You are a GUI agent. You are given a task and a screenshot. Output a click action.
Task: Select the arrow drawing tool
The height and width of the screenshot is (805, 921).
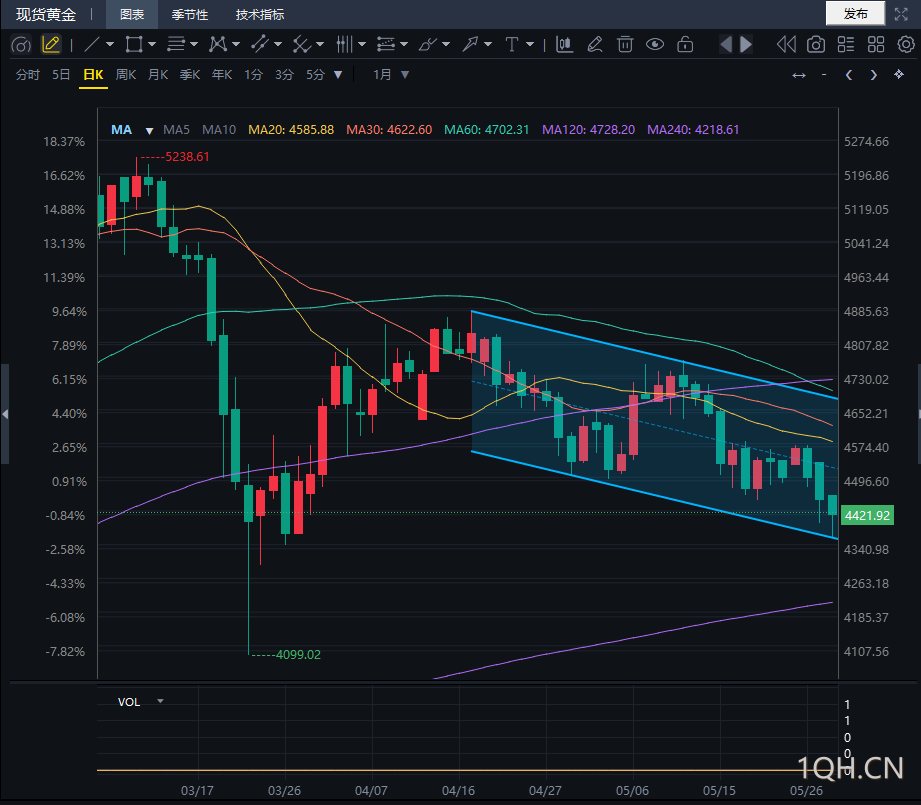470,45
